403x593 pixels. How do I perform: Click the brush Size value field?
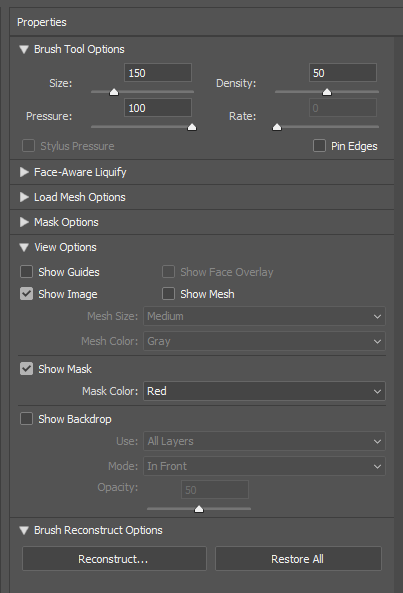[x=158, y=73]
